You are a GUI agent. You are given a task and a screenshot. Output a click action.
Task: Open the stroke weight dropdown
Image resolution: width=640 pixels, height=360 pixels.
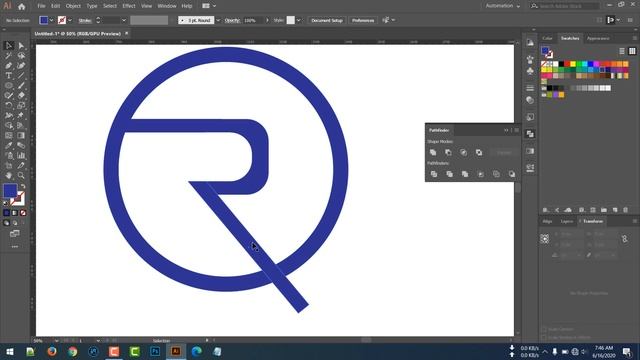[124, 20]
